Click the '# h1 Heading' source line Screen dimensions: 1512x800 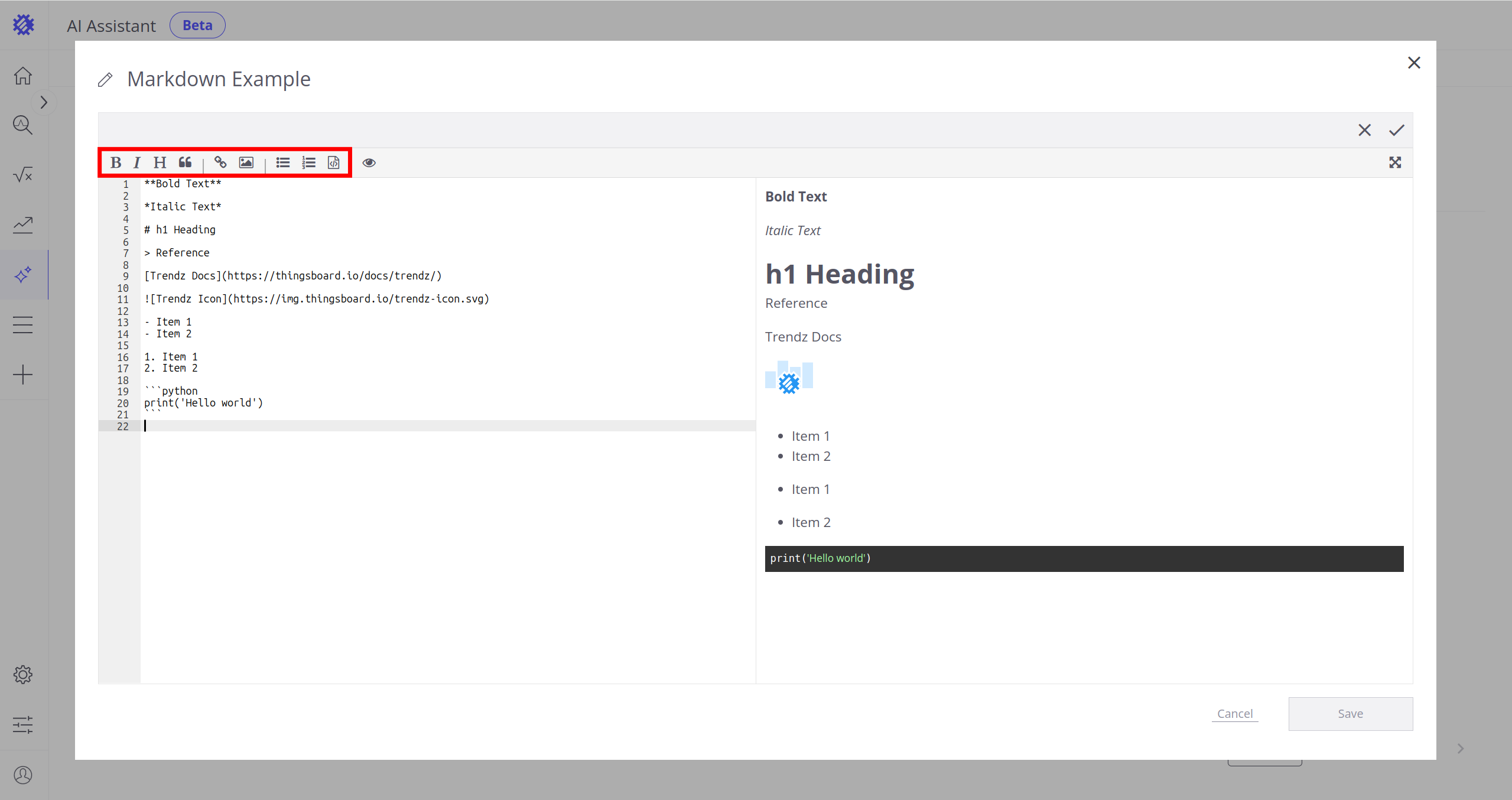(x=180, y=230)
